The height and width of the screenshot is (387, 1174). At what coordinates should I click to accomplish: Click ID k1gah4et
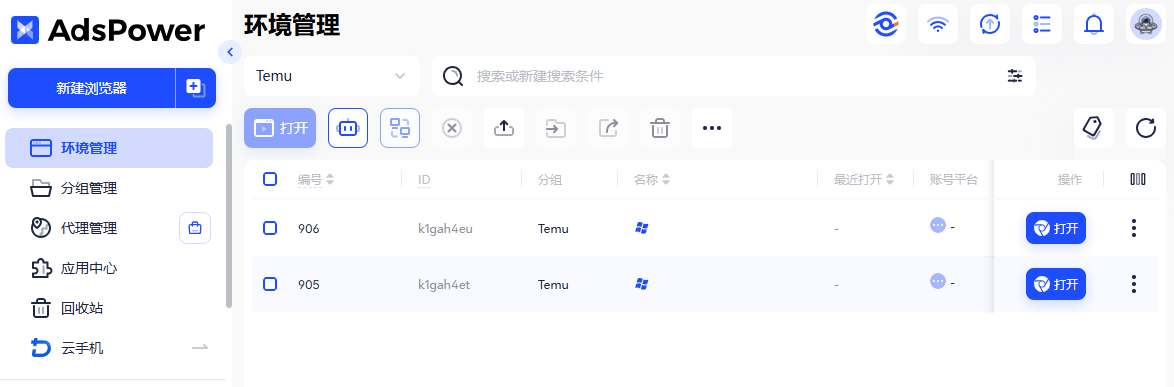tap(444, 285)
